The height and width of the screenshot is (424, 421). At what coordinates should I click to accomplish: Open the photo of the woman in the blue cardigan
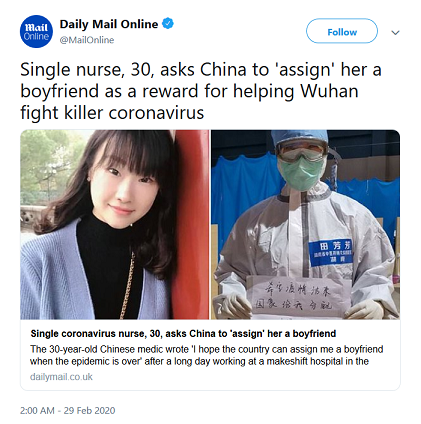click(115, 224)
